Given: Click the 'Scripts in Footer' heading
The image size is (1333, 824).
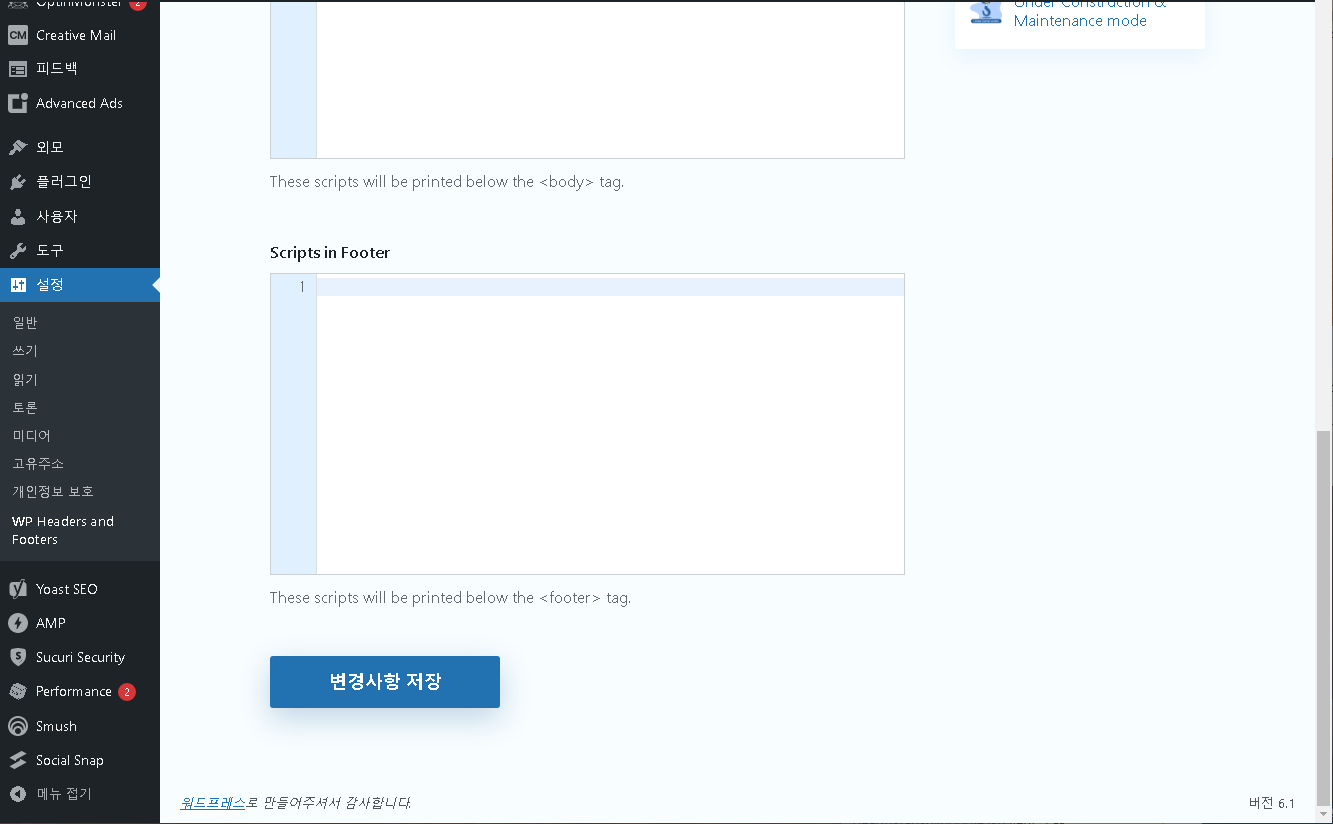Looking at the screenshot, I should coord(330,253).
